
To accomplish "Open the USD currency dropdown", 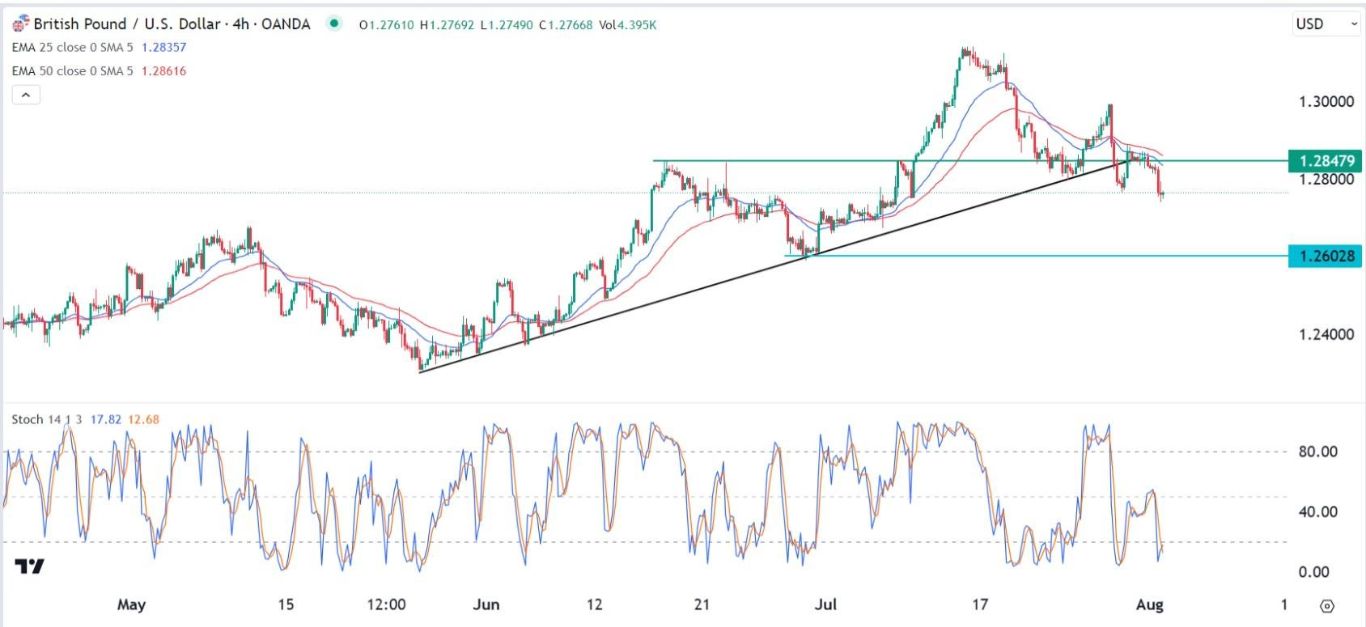I will (1327, 24).
